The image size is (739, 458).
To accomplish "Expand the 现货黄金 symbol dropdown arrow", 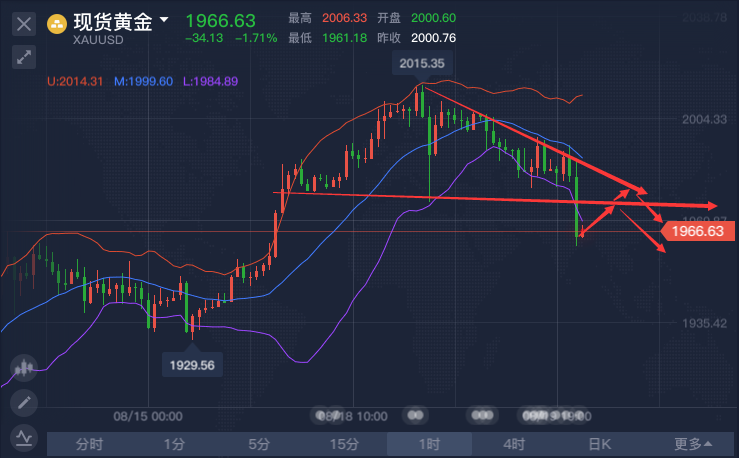I will [x=164, y=19].
